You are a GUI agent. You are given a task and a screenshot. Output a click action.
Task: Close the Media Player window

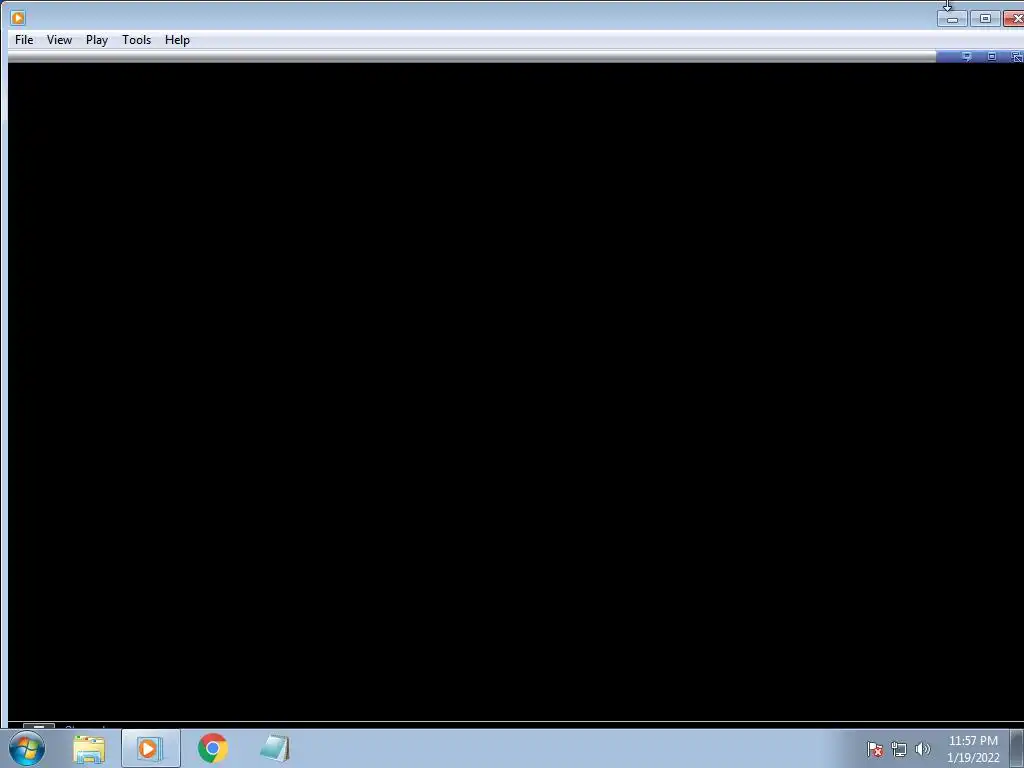tap(1014, 19)
